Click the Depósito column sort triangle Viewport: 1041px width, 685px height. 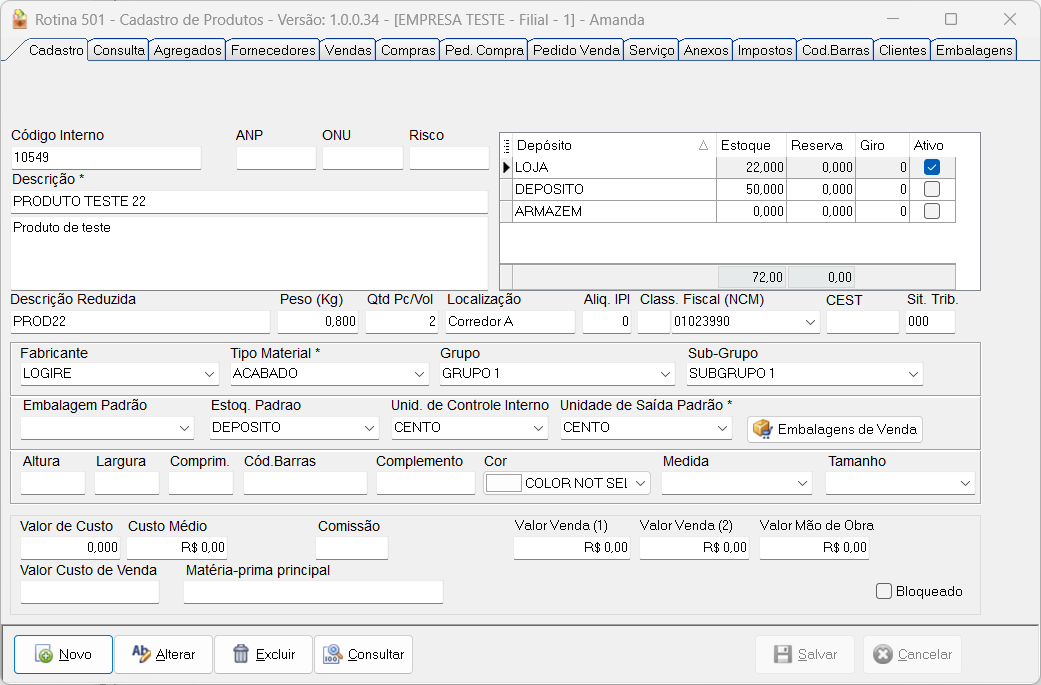click(703, 146)
